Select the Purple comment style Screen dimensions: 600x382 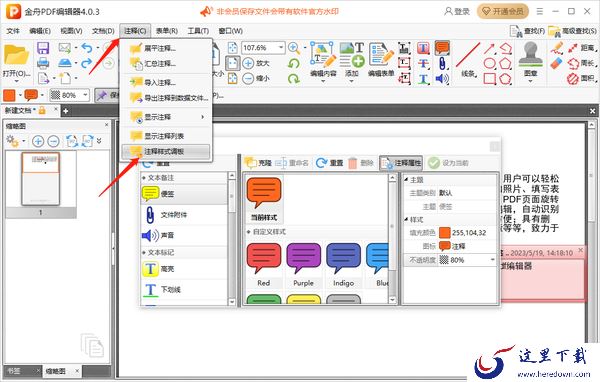(303, 265)
